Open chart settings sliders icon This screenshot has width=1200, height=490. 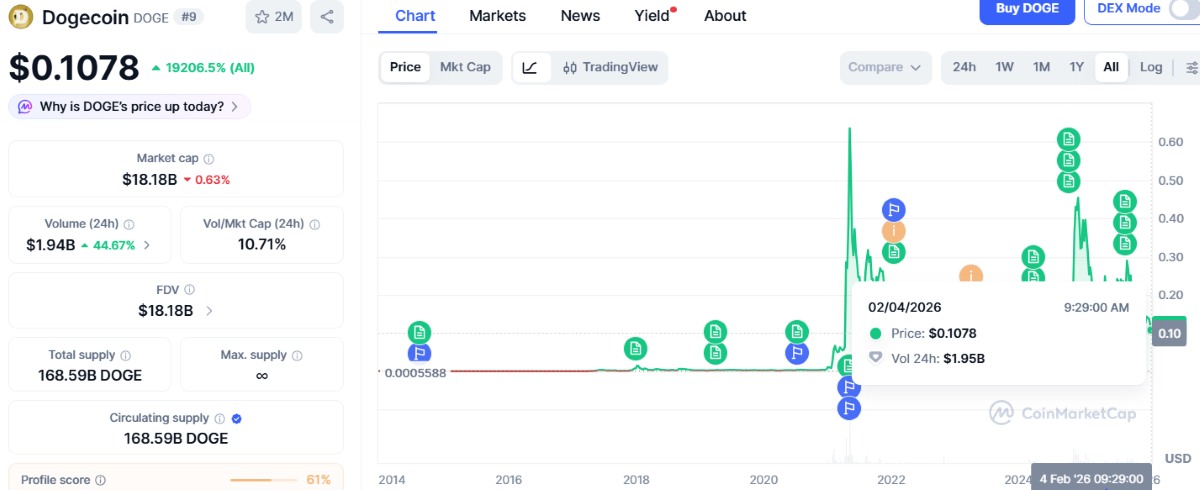1191,67
